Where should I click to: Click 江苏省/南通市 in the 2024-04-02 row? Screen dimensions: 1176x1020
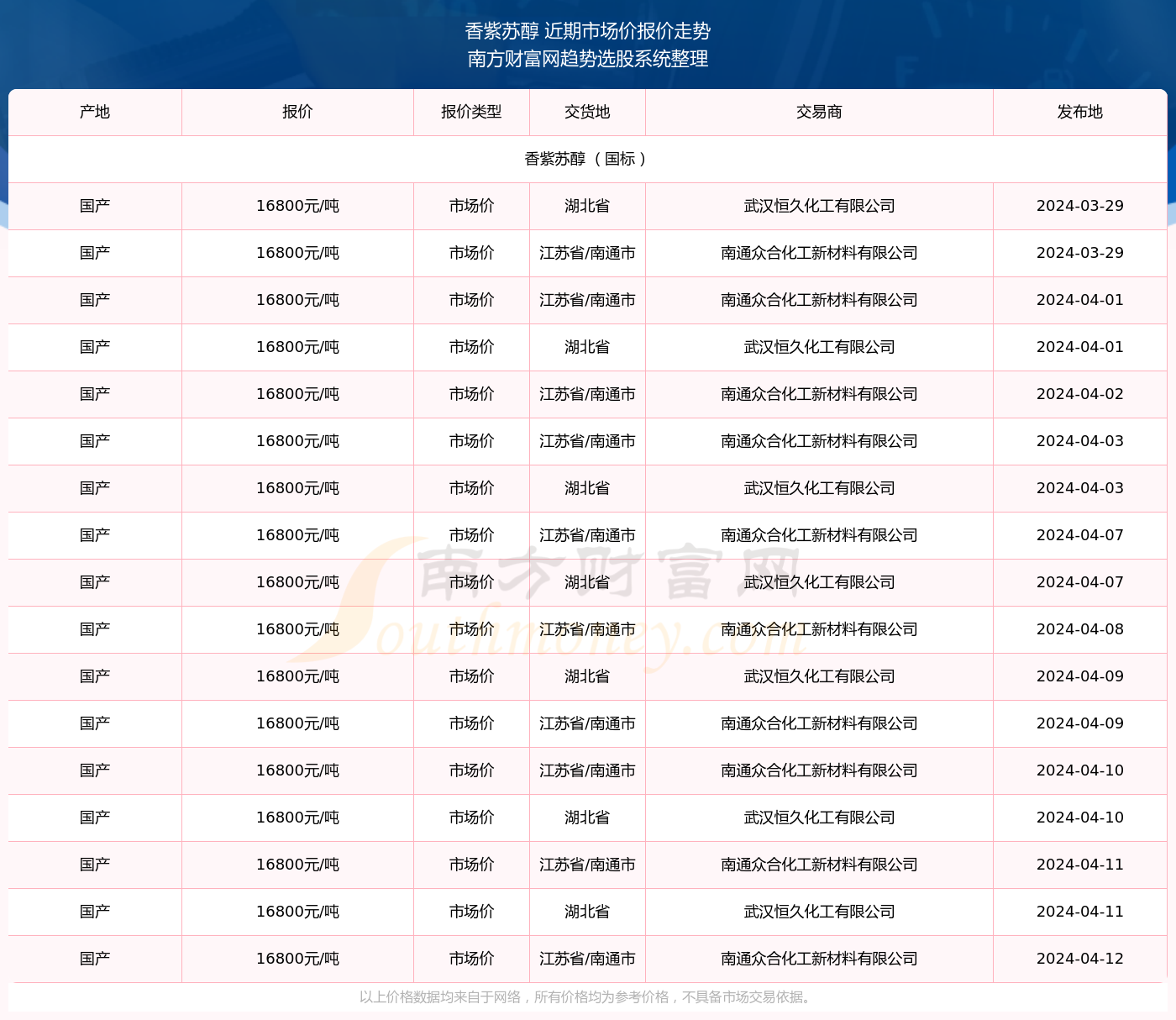(587, 394)
